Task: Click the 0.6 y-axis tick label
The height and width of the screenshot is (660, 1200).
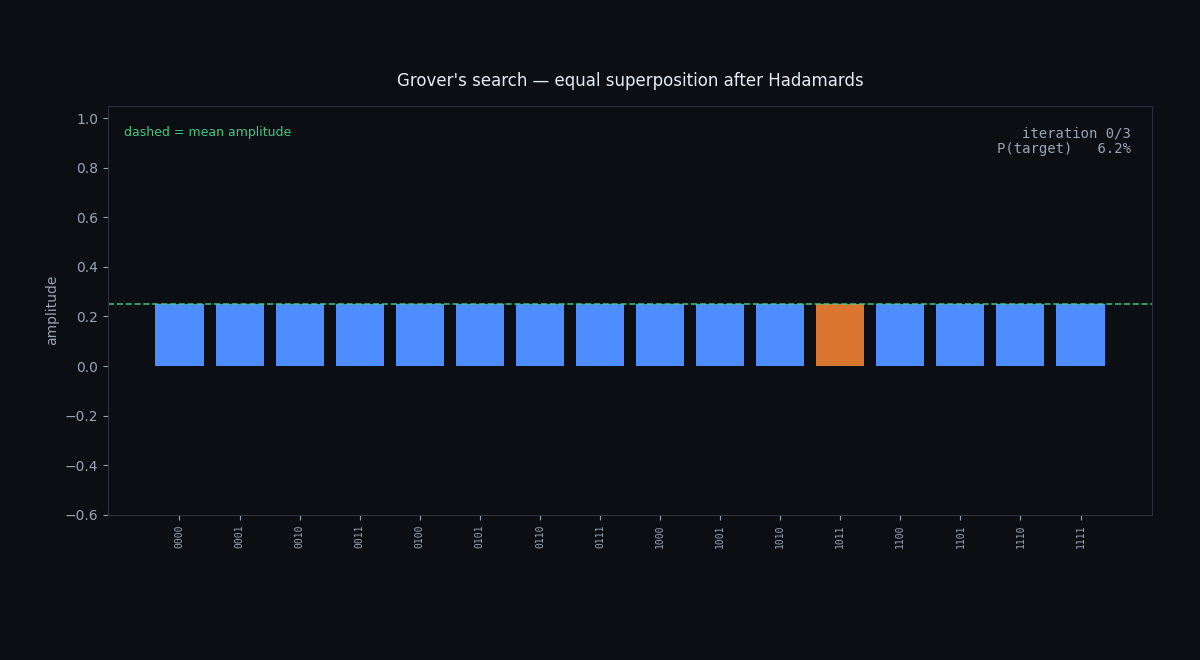Action: (x=87, y=218)
